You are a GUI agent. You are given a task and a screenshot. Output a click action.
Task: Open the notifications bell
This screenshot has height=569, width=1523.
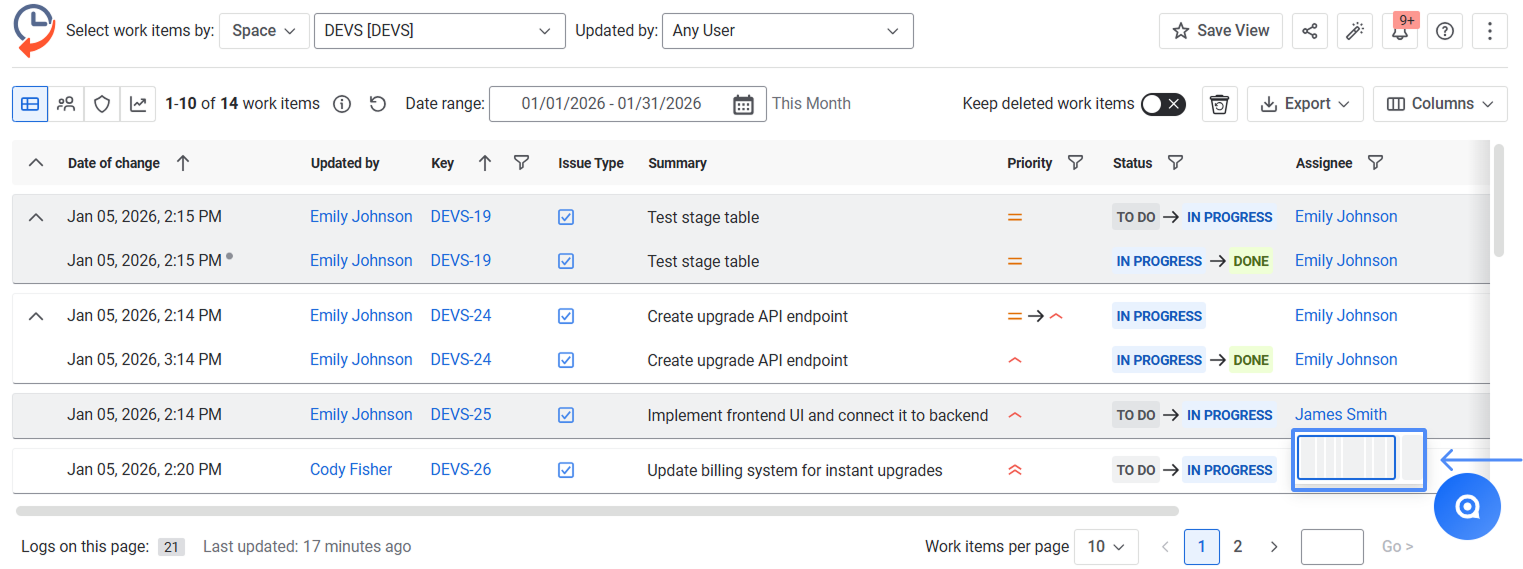click(x=1400, y=31)
